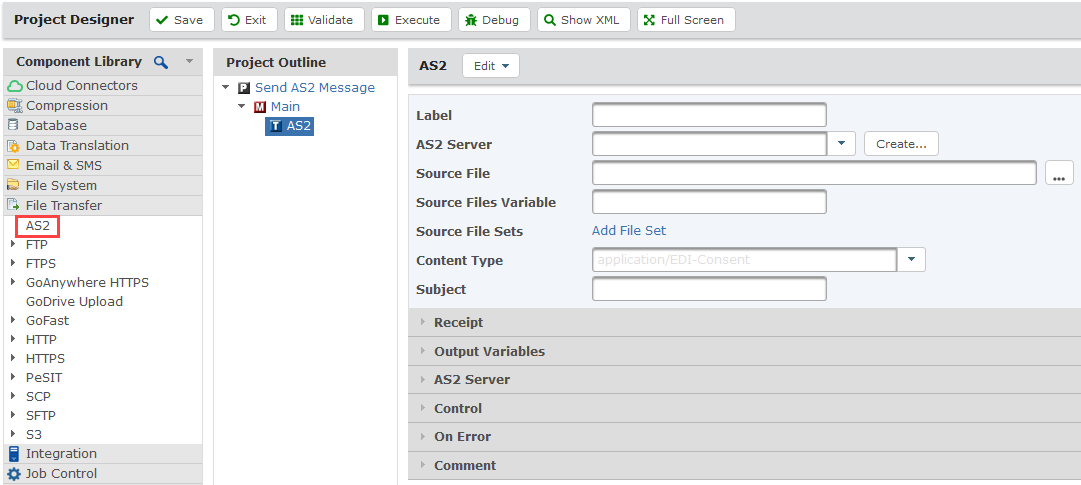Click the Email & SMS envelope icon
1081x485 pixels.
[13, 165]
